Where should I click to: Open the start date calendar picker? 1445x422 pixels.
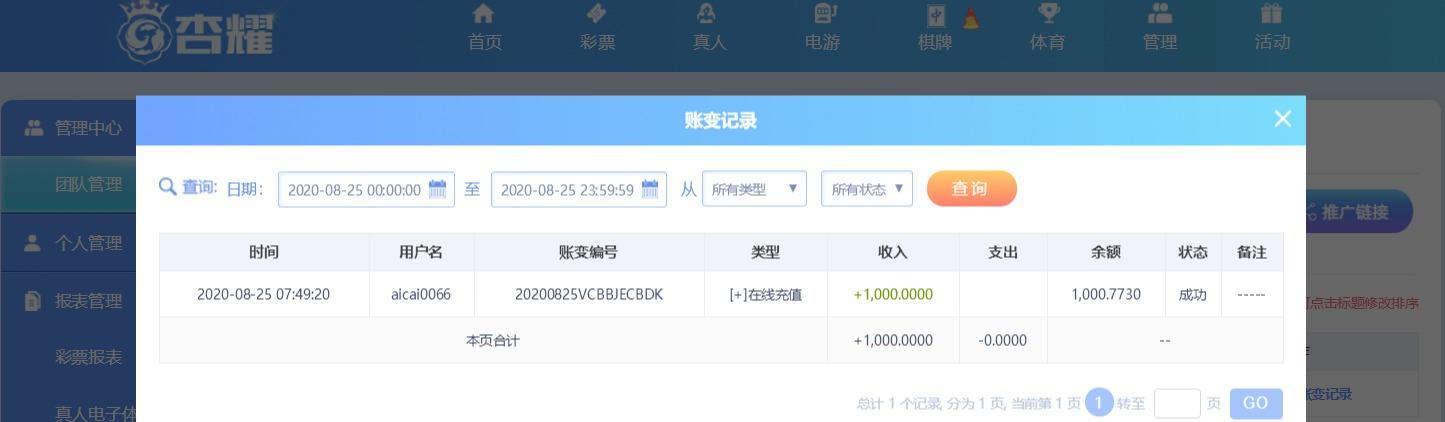pos(437,189)
